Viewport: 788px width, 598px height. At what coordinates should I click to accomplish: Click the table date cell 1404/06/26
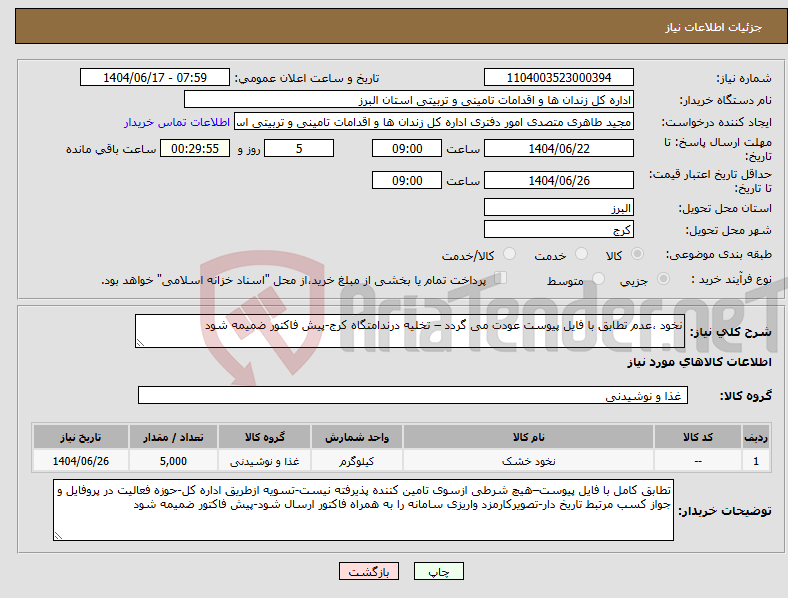(x=80, y=461)
